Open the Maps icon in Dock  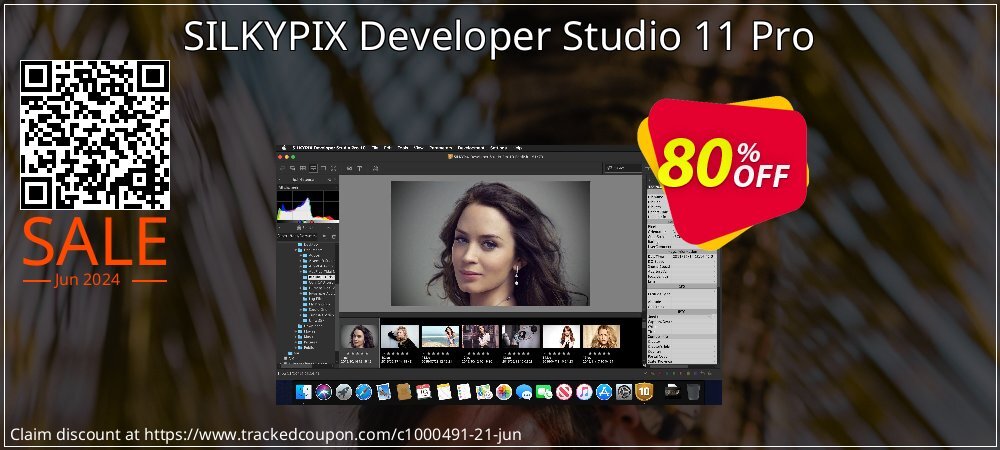point(484,391)
